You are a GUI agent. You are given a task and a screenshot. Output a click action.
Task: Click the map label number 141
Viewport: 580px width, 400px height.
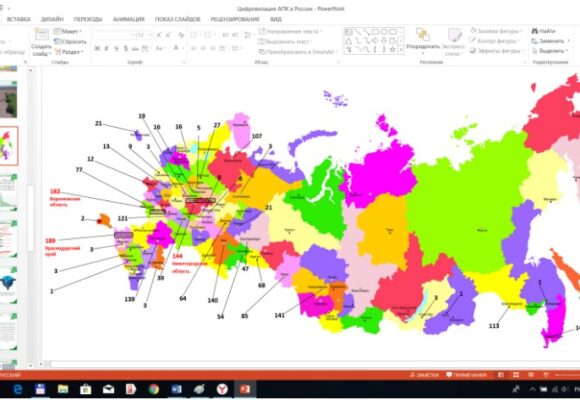(280, 315)
